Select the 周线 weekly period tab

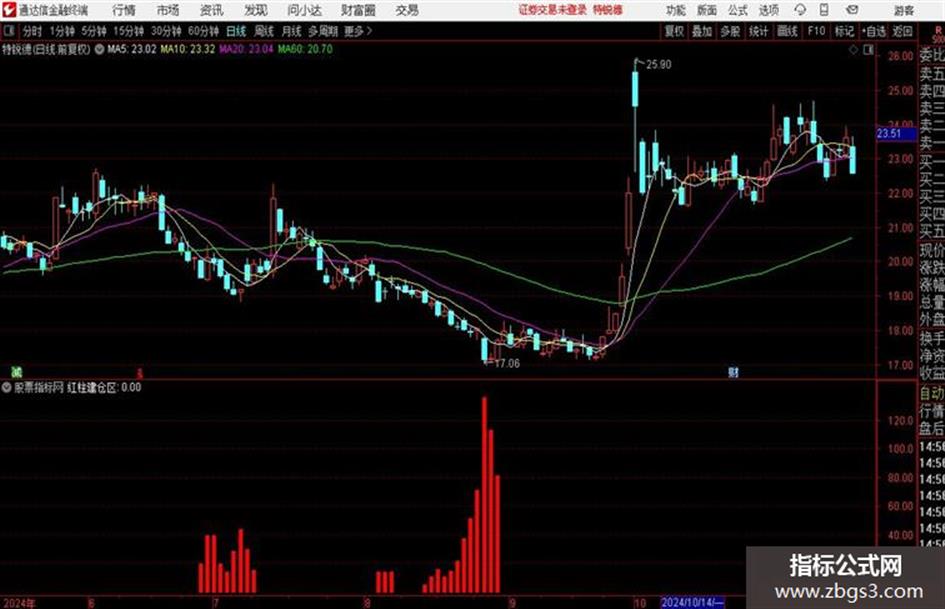[264, 31]
